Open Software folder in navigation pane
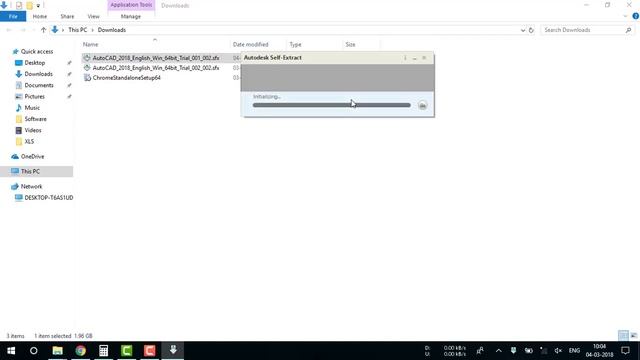 [x=35, y=119]
